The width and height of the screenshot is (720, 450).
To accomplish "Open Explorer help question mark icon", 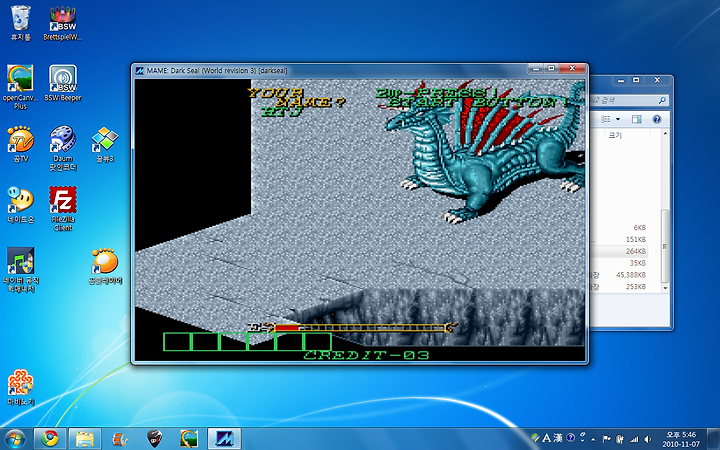I will [657, 119].
